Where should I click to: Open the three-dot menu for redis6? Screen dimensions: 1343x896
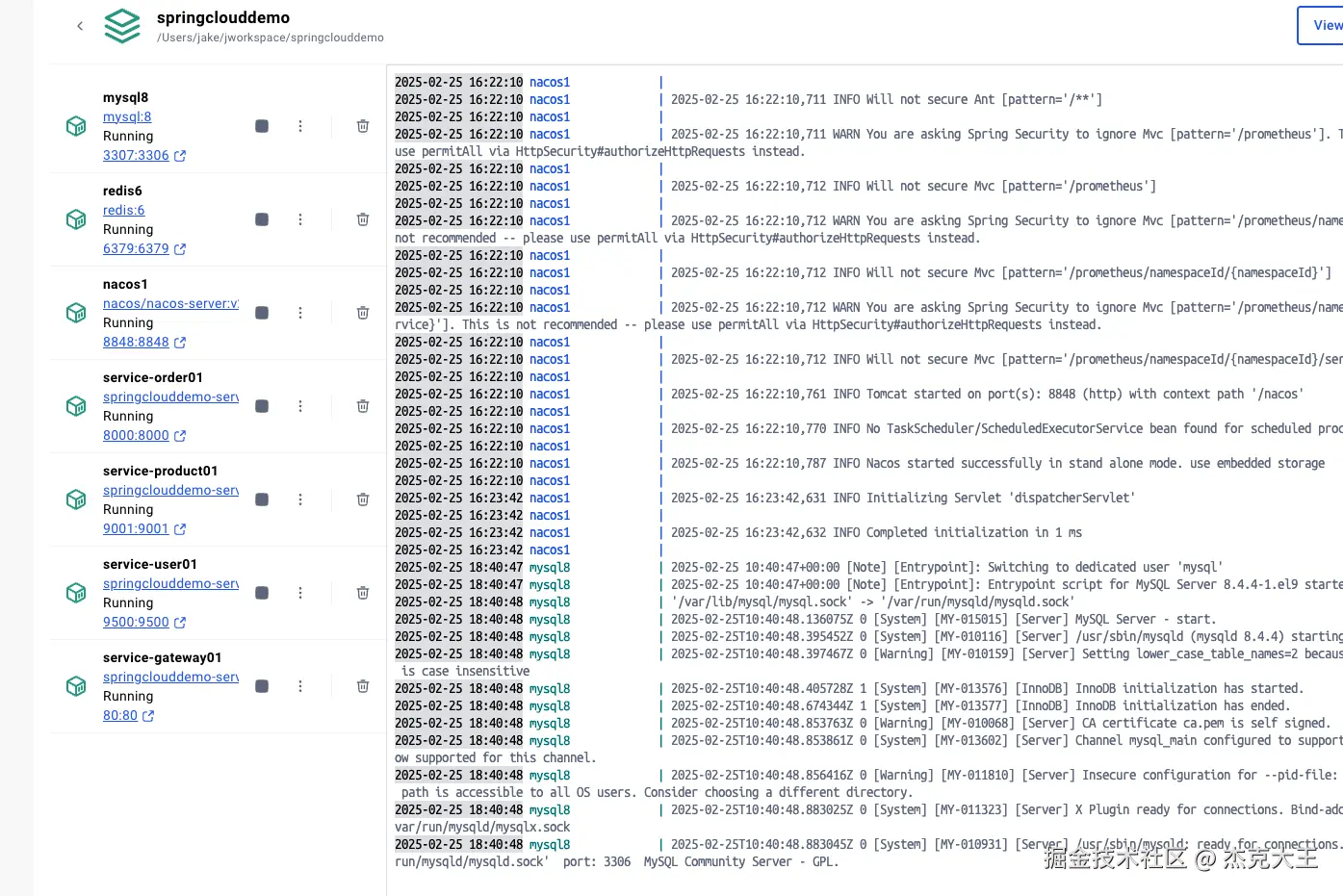click(299, 218)
